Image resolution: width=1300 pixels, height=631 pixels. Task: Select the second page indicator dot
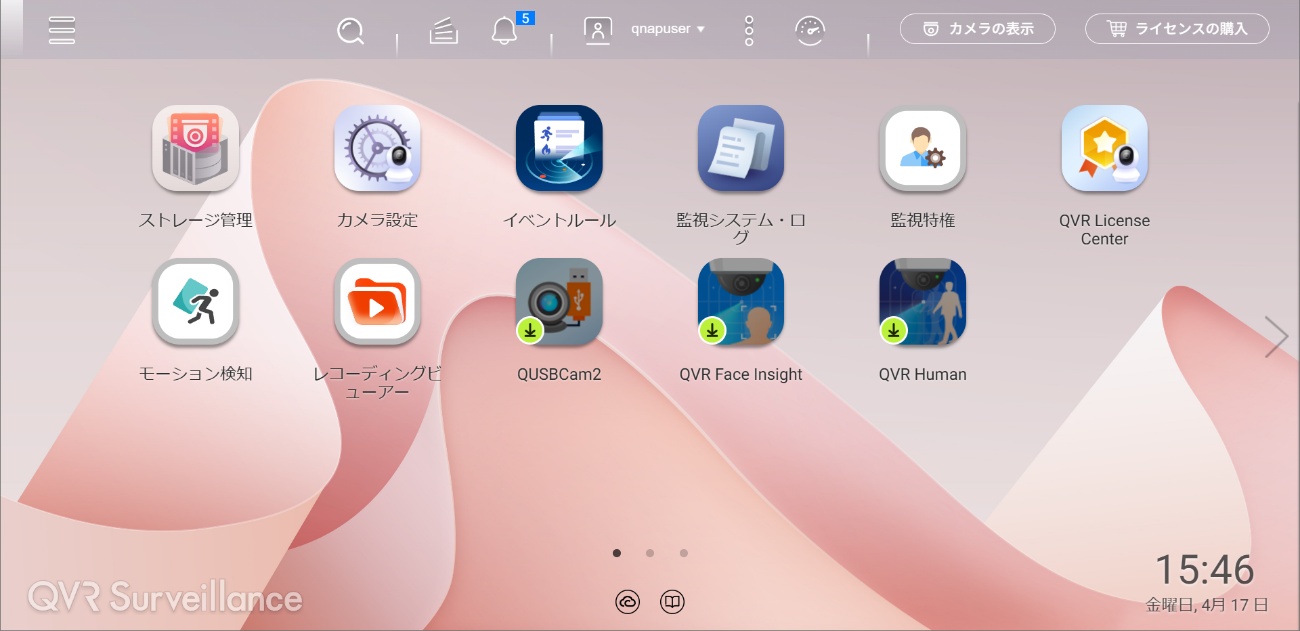tap(650, 552)
